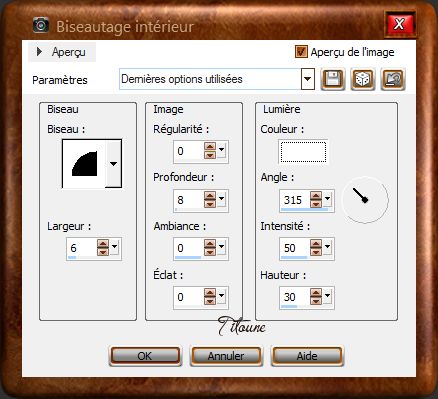Close the Biseautage intérieur dialog
The width and height of the screenshot is (438, 399).
click(x=399, y=24)
